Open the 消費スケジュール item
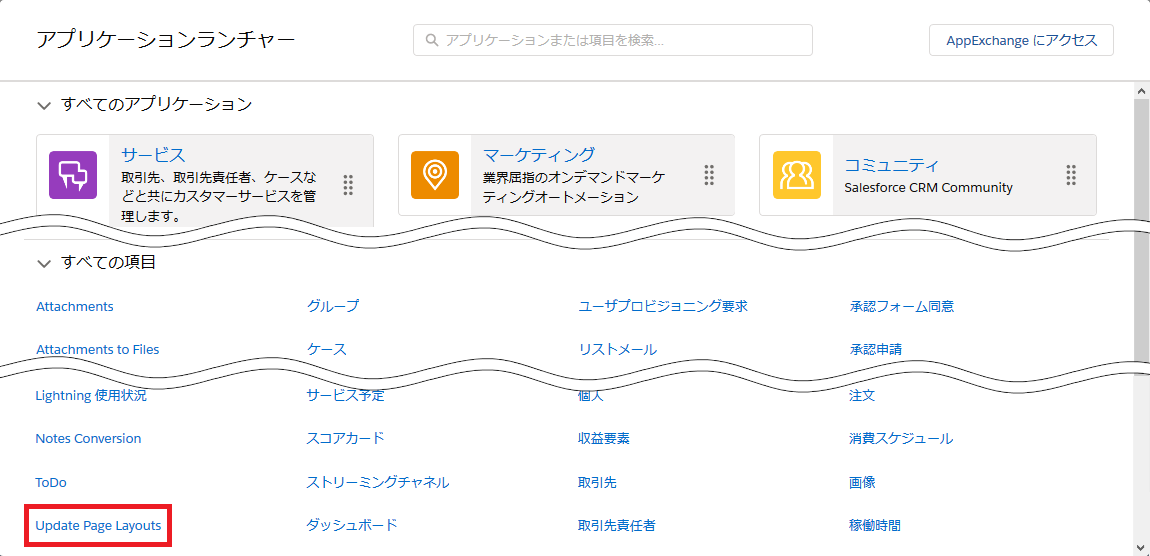Image resolution: width=1150 pixels, height=556 pixels. pyautogui.click(x=901, y=439)
